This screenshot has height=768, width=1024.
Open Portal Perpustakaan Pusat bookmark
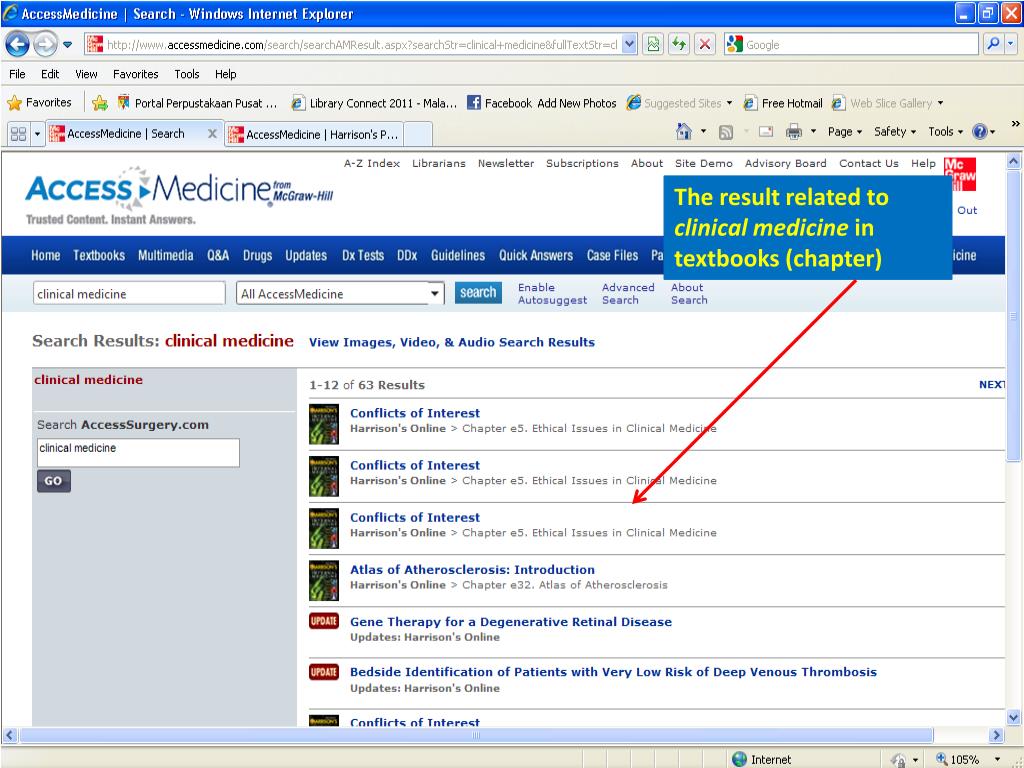click(197, 103)
